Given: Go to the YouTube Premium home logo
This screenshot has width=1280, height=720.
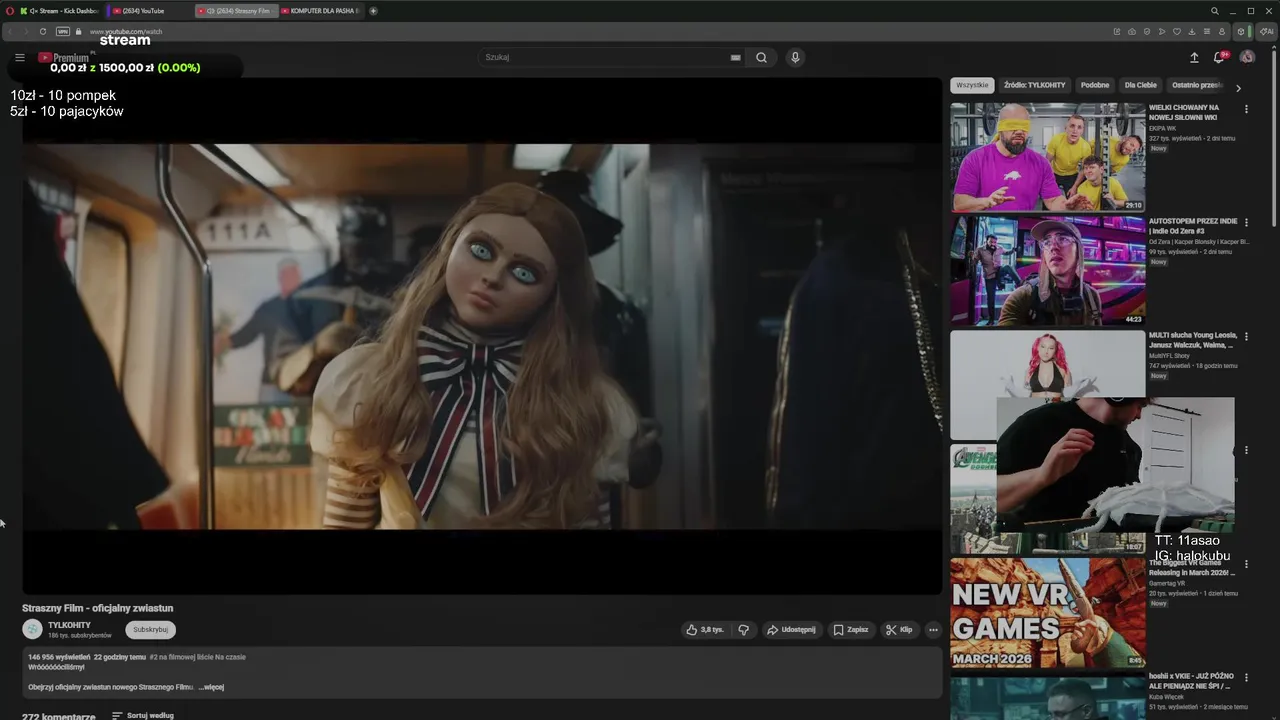Looking at the screenshot, I should click(x=63, y=57).
